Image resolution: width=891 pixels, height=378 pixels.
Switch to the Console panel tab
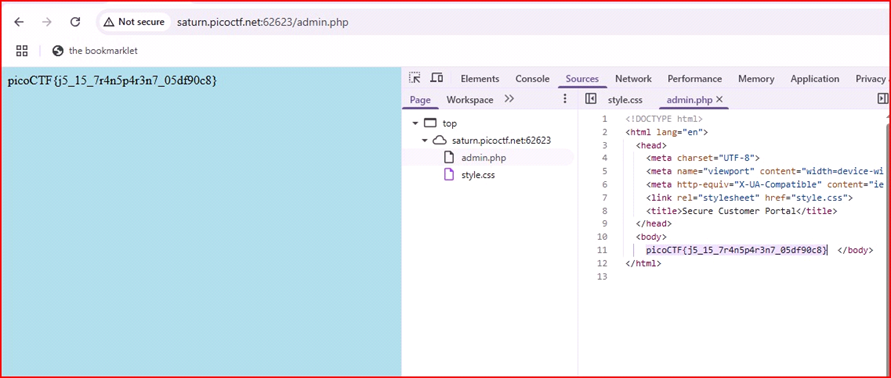pyautogui.click(x=532, y=79)
